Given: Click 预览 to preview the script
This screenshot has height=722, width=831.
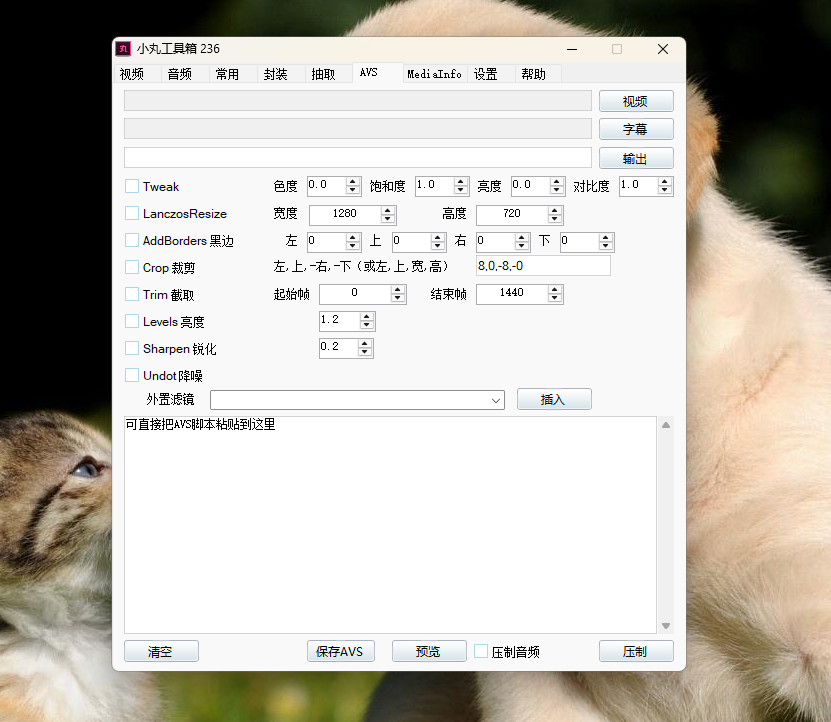Looking at the screenshot, I should pyautogui.click(x=428, y=651).
